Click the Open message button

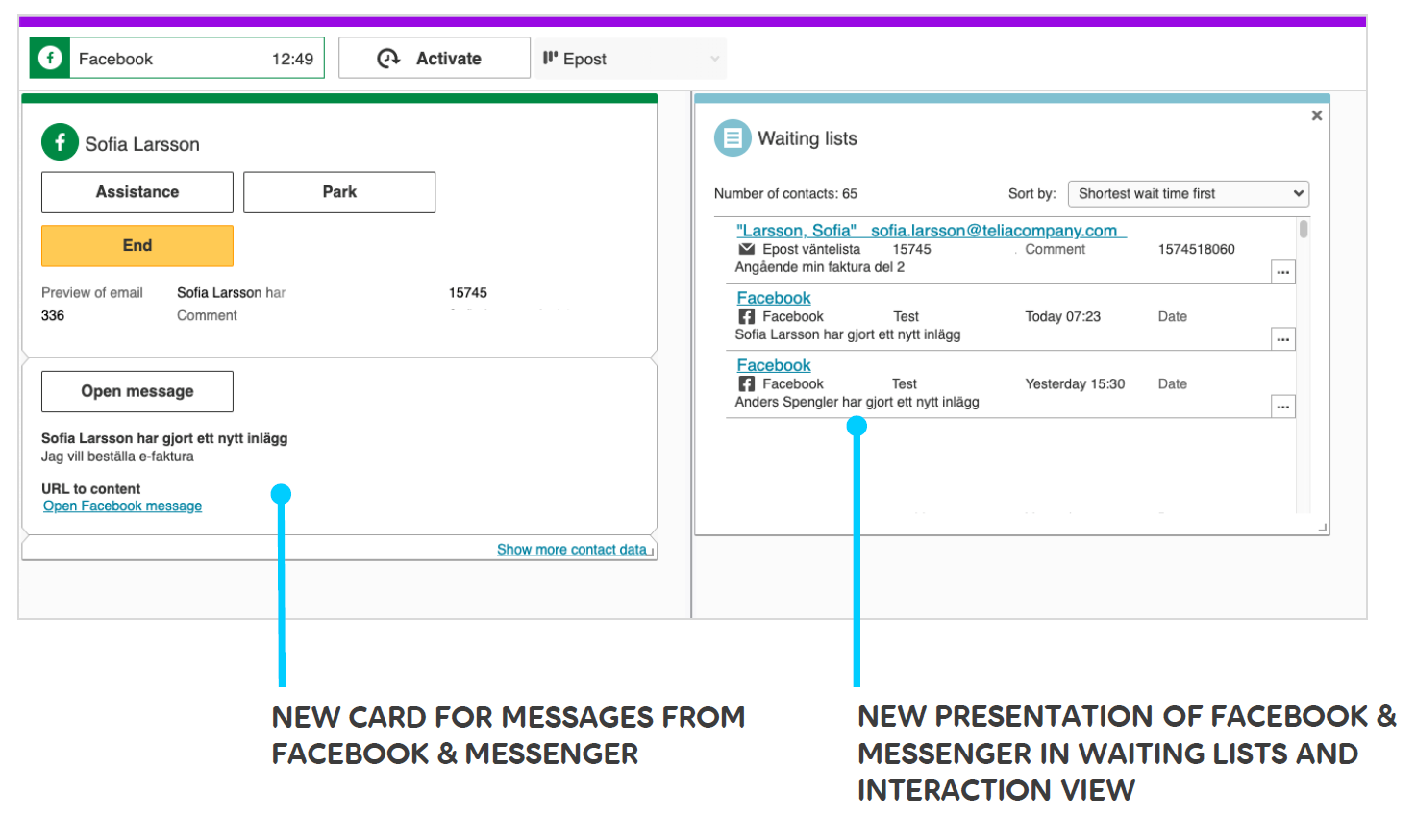point(137,391)
